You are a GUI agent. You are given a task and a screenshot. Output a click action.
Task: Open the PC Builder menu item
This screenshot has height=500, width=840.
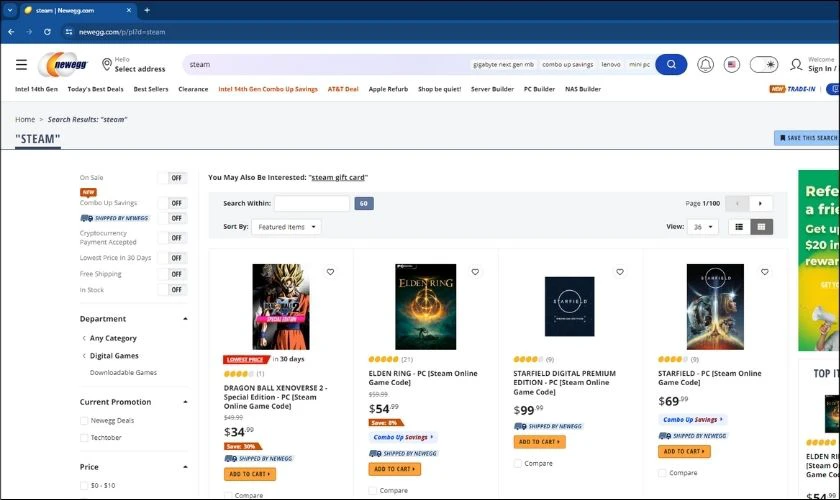point(539,89)
